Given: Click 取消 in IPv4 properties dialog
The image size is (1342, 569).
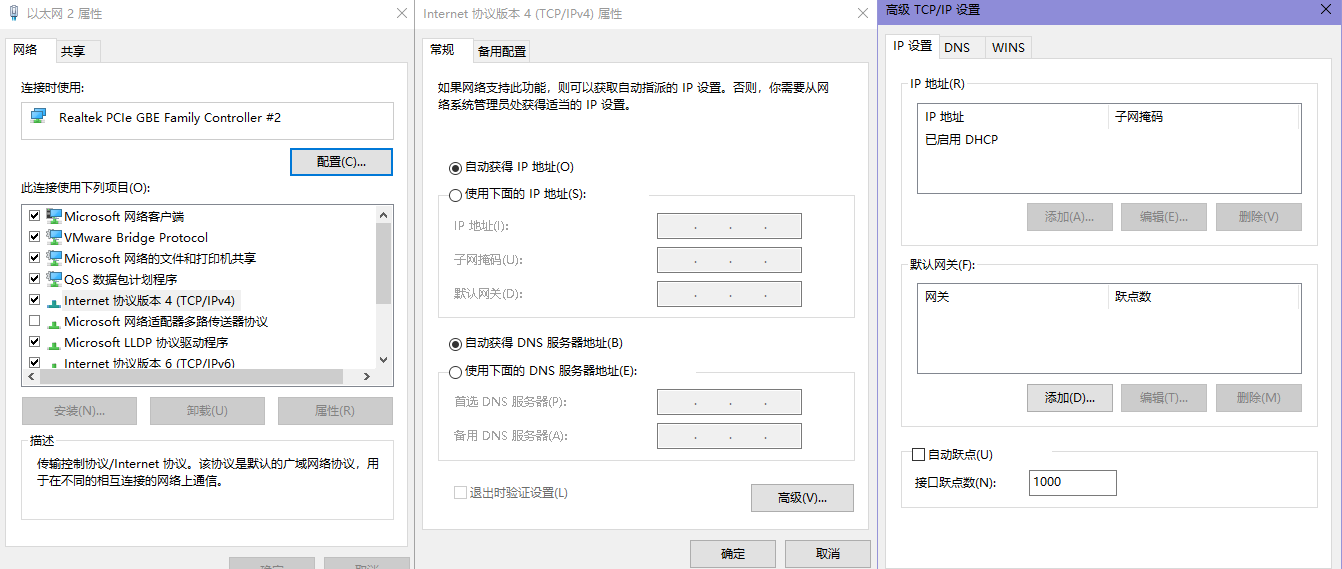Looking at the screenshot, I should coord(828,554).
